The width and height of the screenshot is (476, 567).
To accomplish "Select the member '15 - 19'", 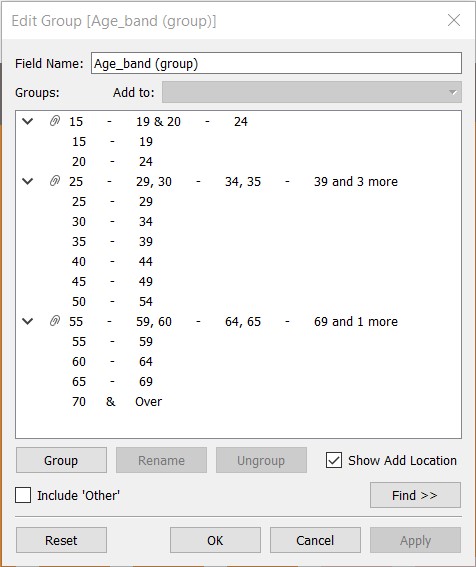I will [x=112, y=141].
